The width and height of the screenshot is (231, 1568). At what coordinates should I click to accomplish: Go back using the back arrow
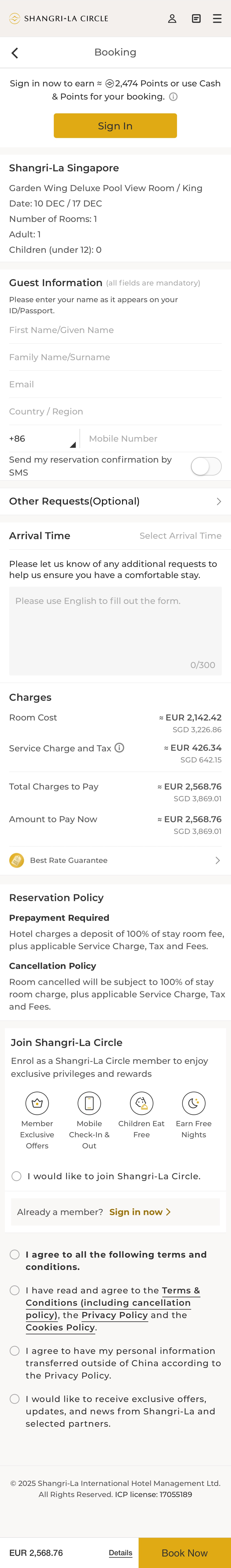pyautogui.click(x=15, y=53)
